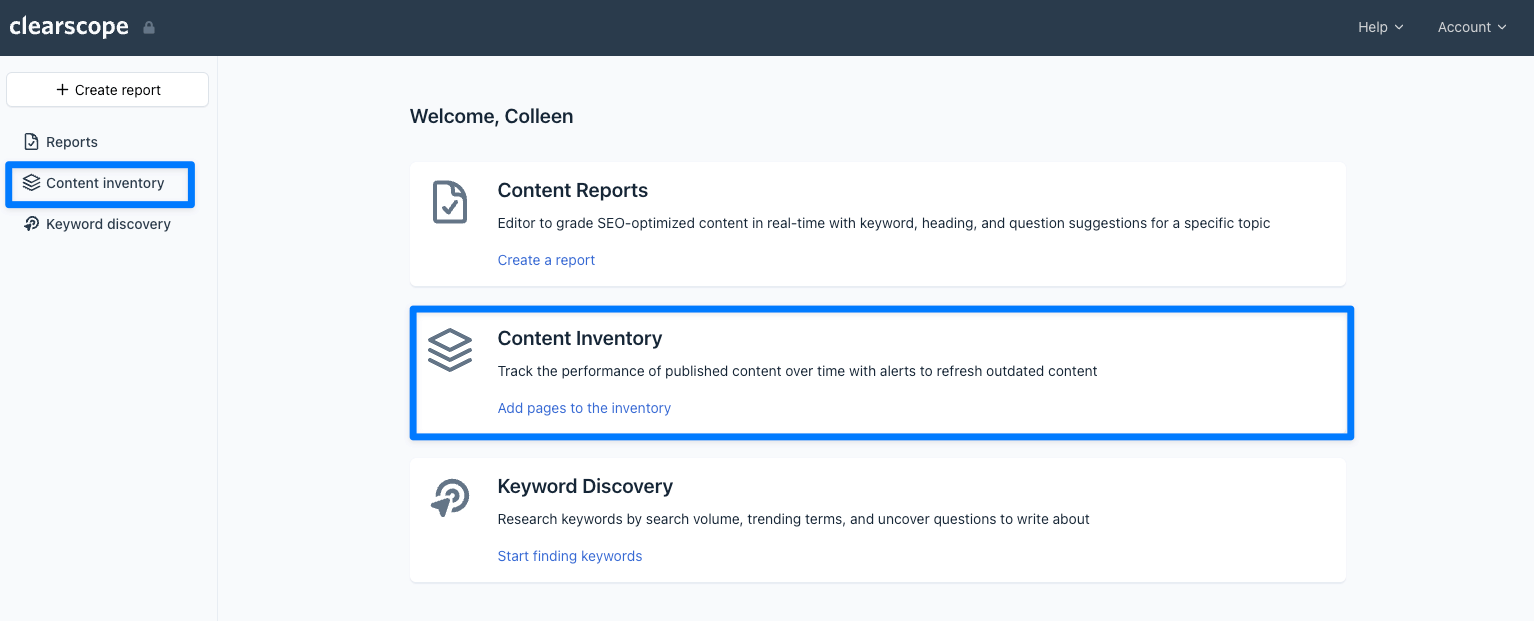Viewport: 1534px width, 621px height.
Task: Click the Keyword Discovery card heading
Action: [585, 487]
